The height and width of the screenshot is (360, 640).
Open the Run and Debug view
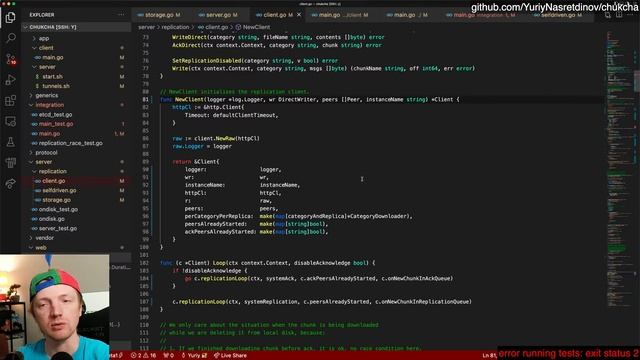11,80
